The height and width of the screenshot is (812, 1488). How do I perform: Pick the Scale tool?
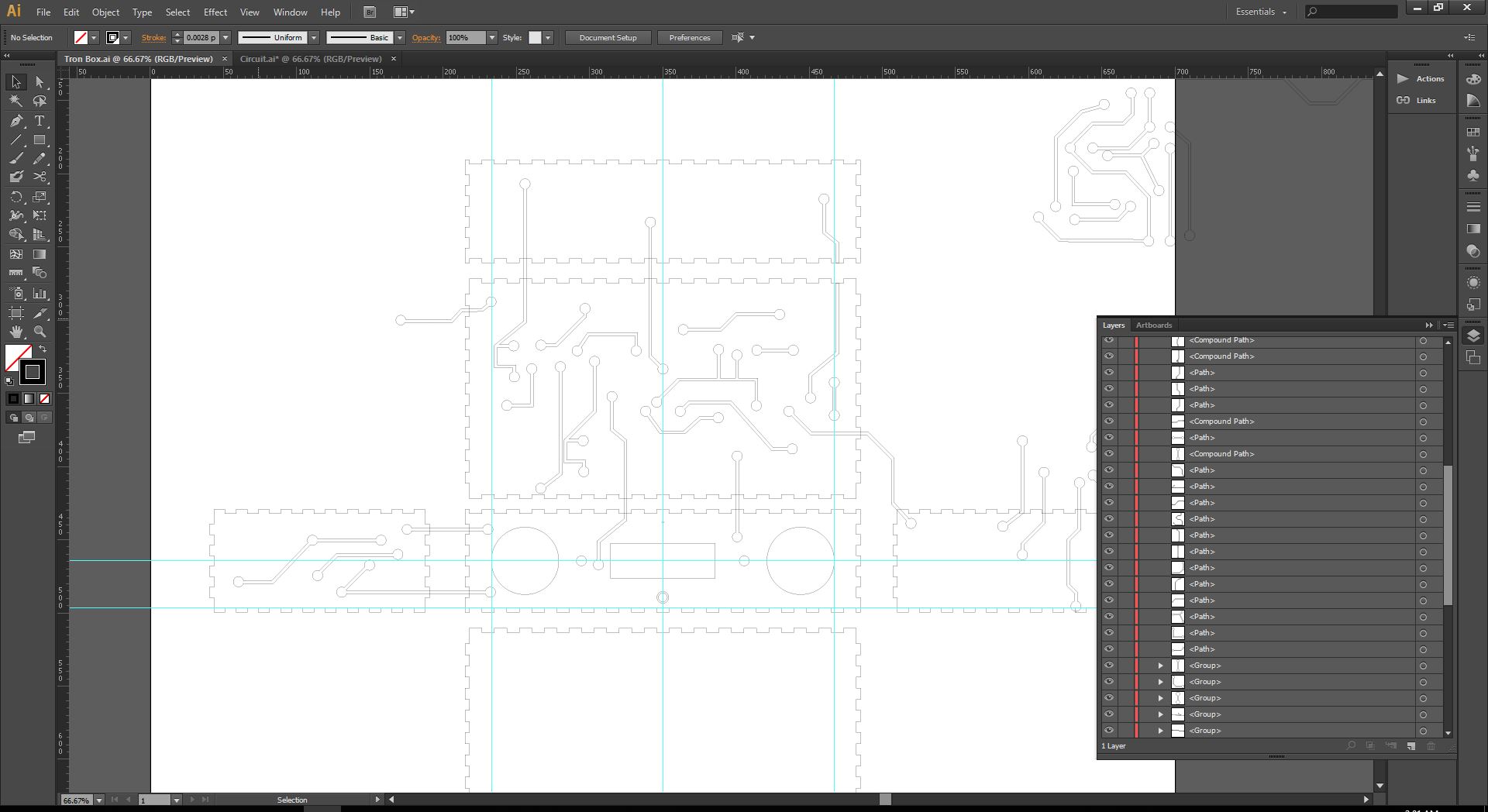pos(40,197)
